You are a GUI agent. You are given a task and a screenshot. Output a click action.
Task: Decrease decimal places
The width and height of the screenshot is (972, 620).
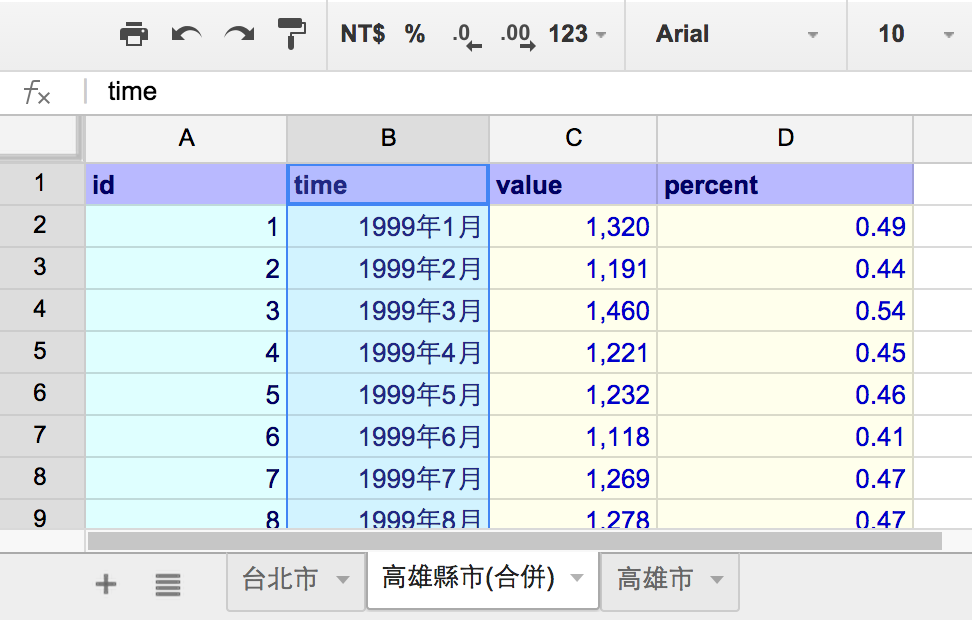pos(466,36)
